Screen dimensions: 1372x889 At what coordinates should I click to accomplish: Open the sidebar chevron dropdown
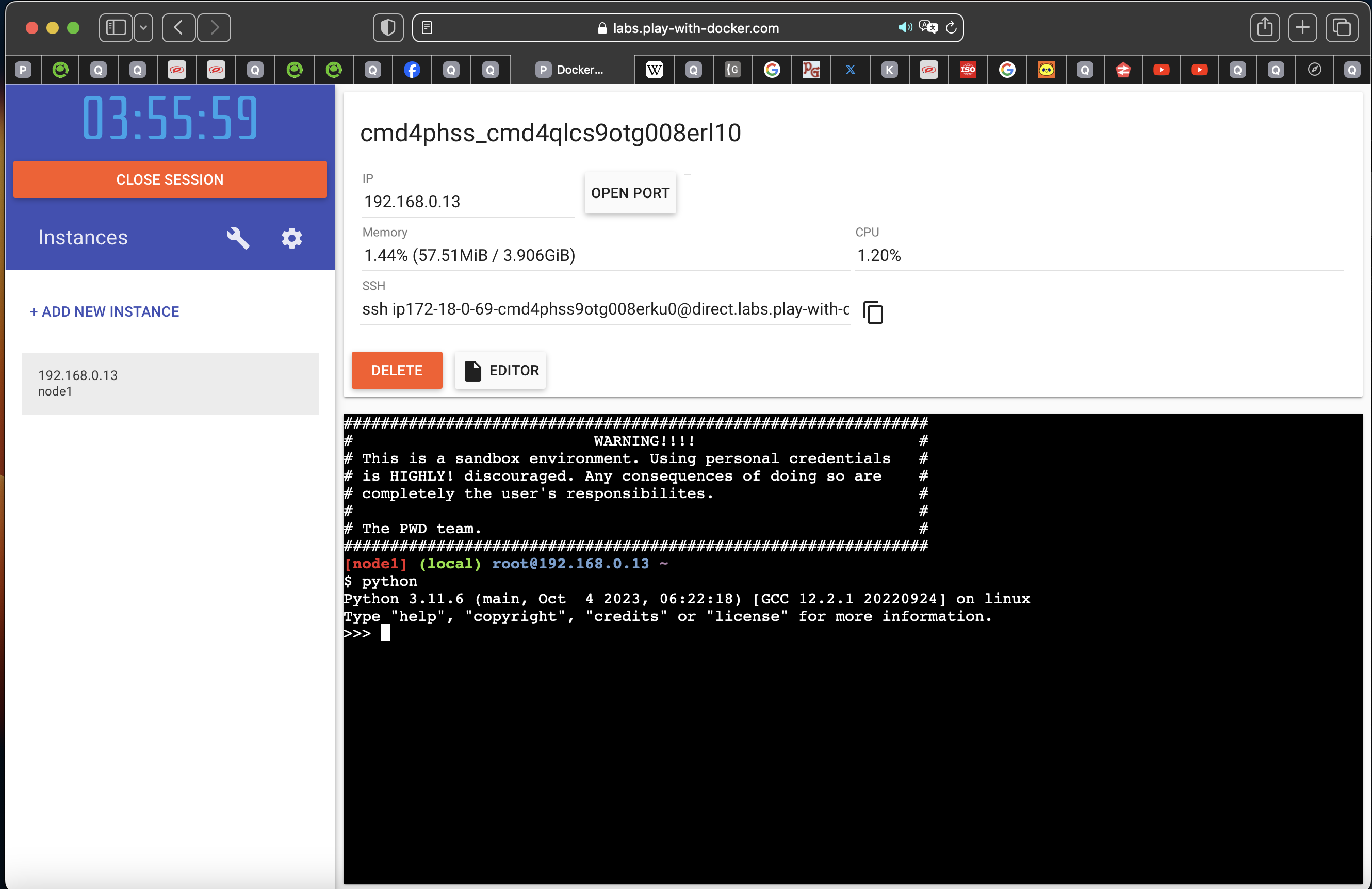[x=143, y=27]
